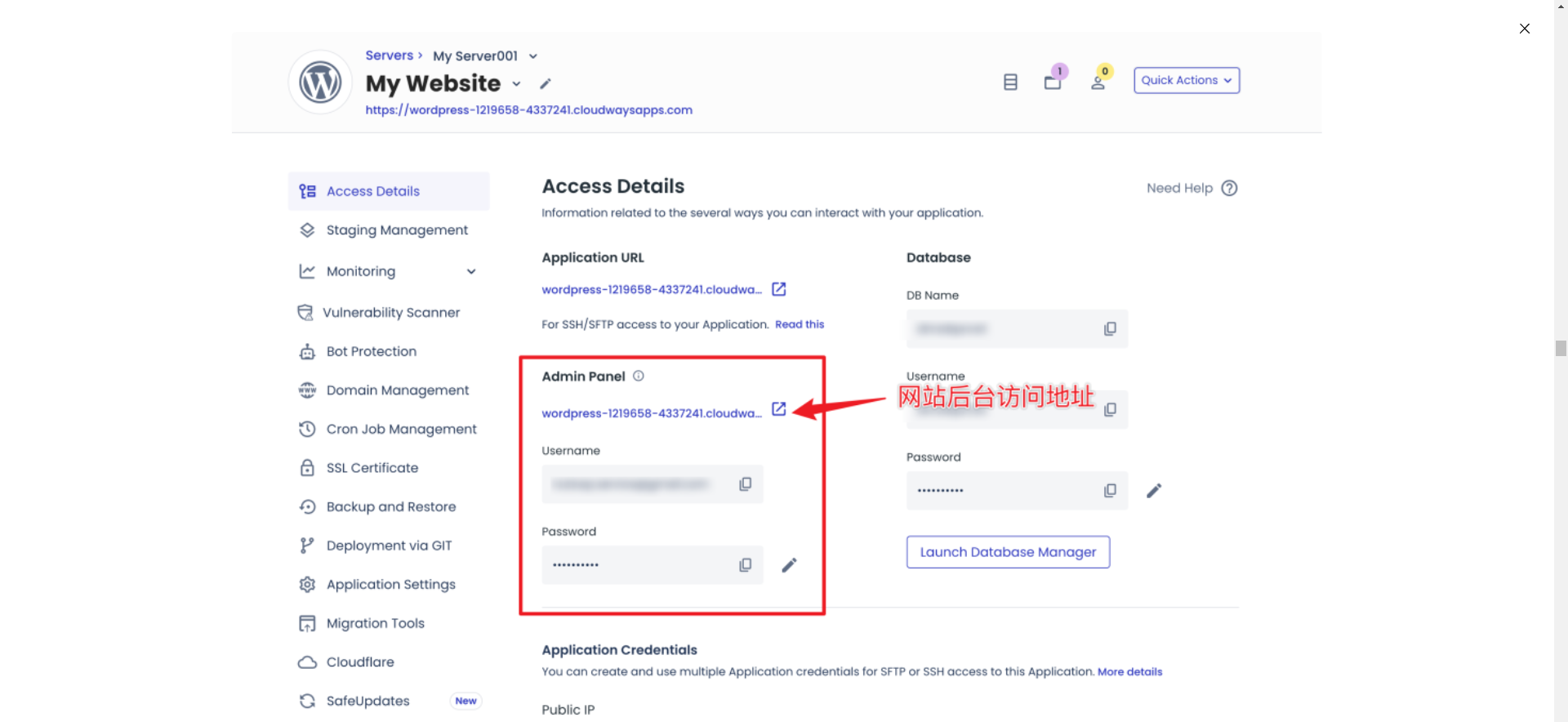Click the Need Help text
Image resolution: width=1568 pixels, height=722 pixels.
pos(1179,188)
